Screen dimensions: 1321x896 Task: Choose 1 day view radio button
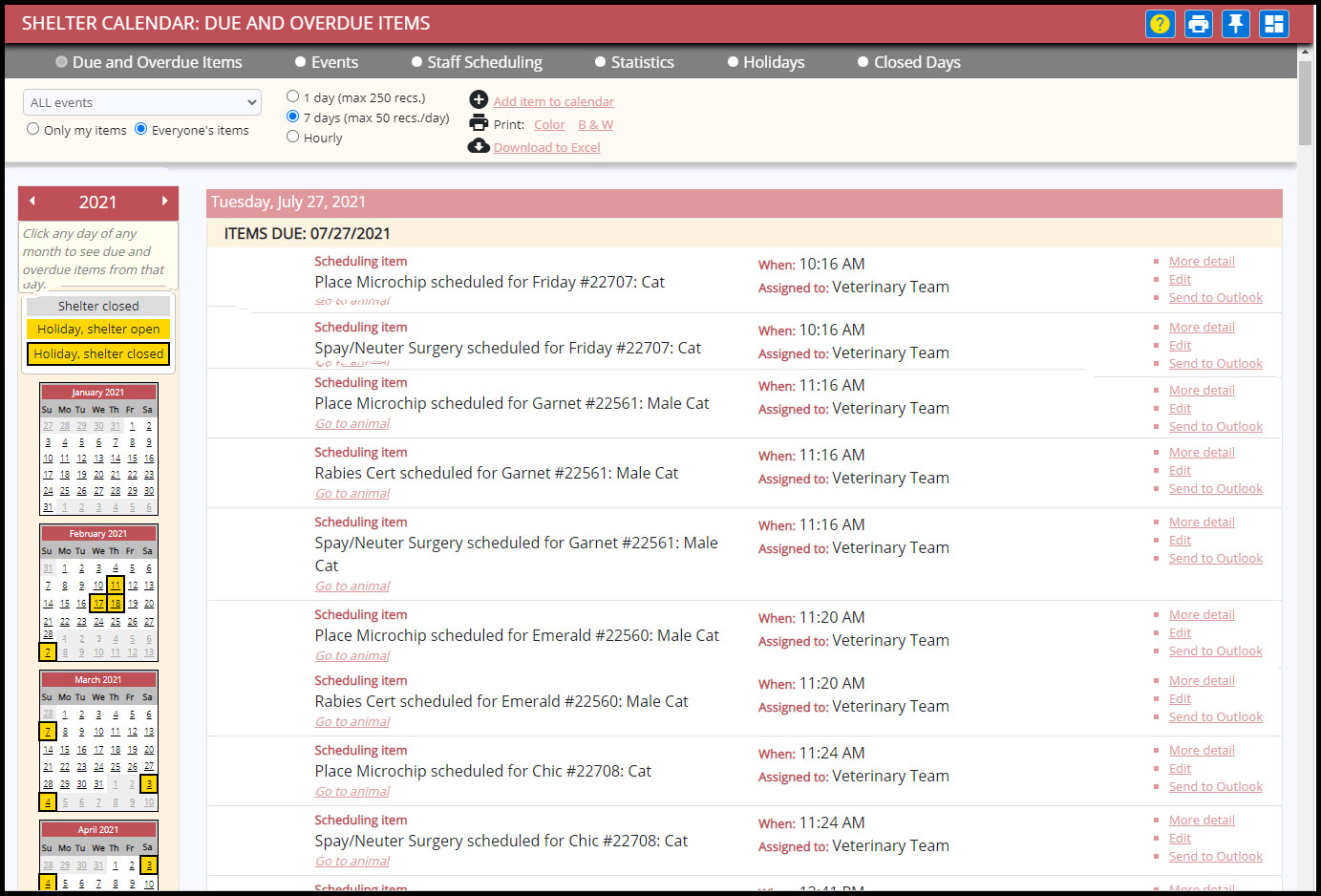point(293,96)
